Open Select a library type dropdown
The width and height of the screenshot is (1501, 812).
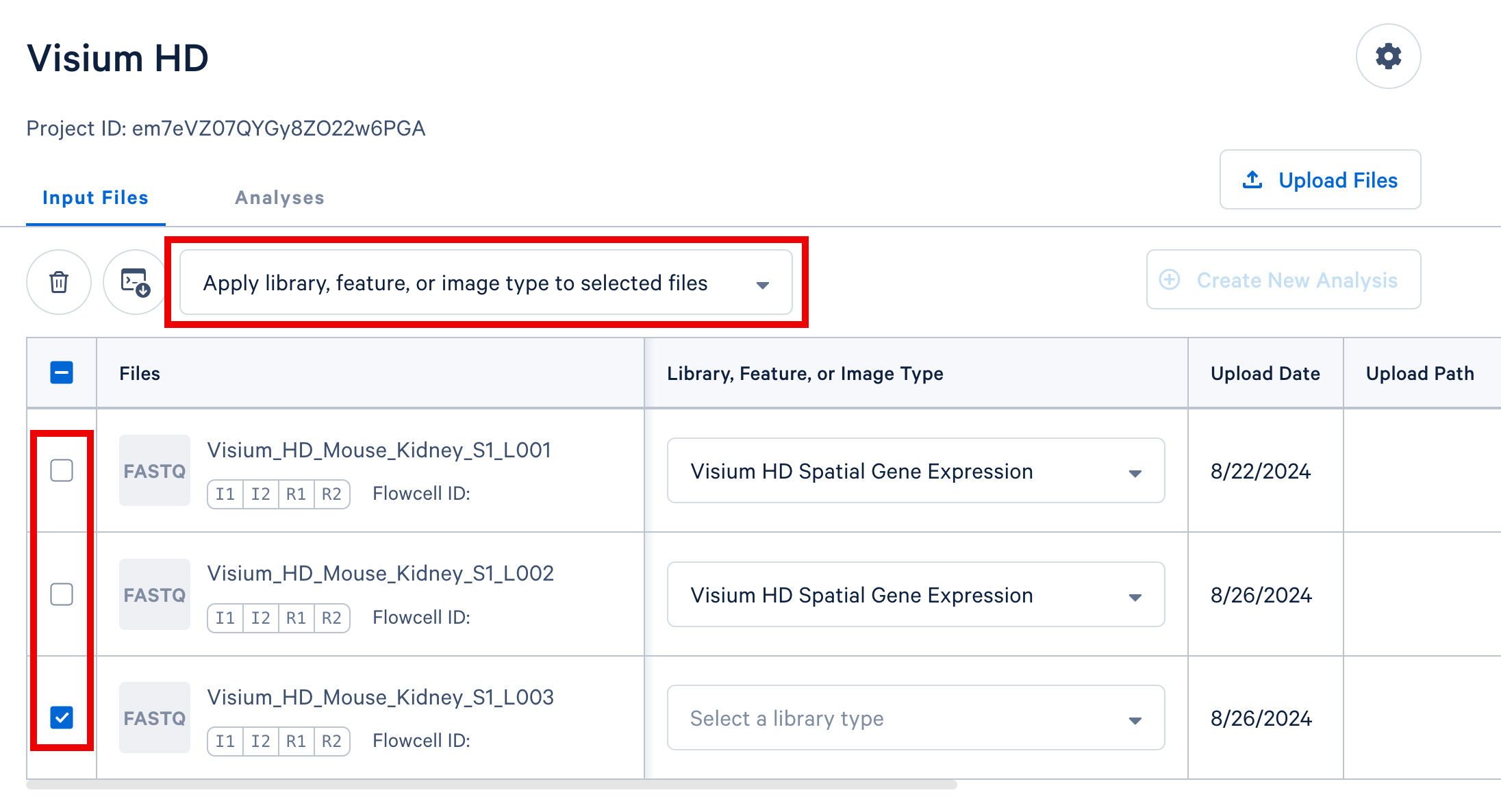point(916,718)
